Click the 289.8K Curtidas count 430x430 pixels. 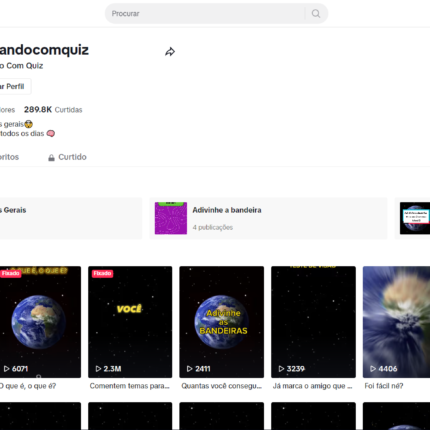[x=53, y=110]
